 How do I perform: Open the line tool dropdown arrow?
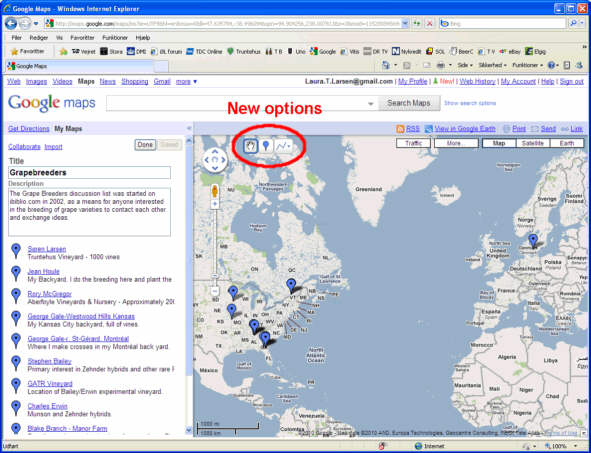tap(289, 146)
